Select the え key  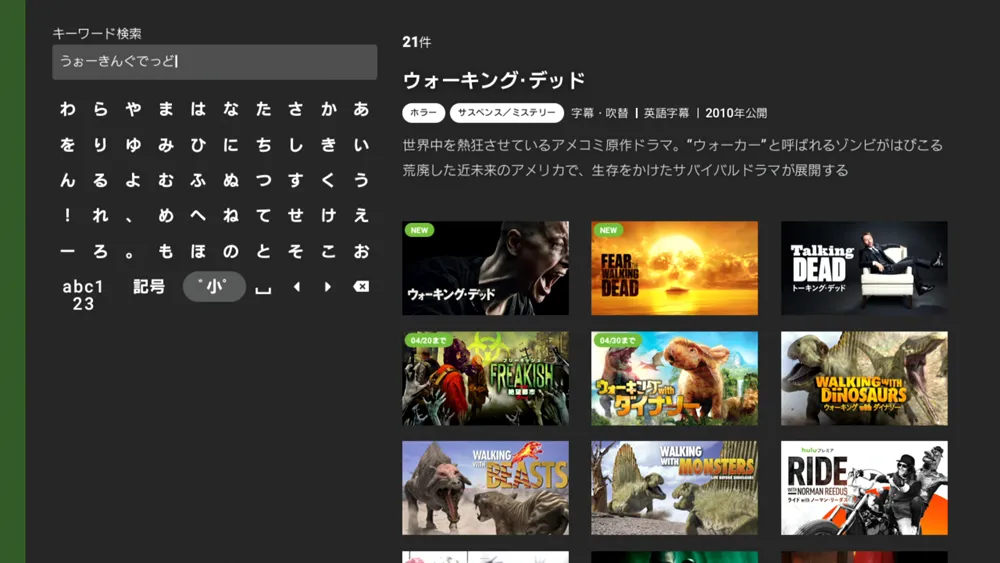click(362, 216)
